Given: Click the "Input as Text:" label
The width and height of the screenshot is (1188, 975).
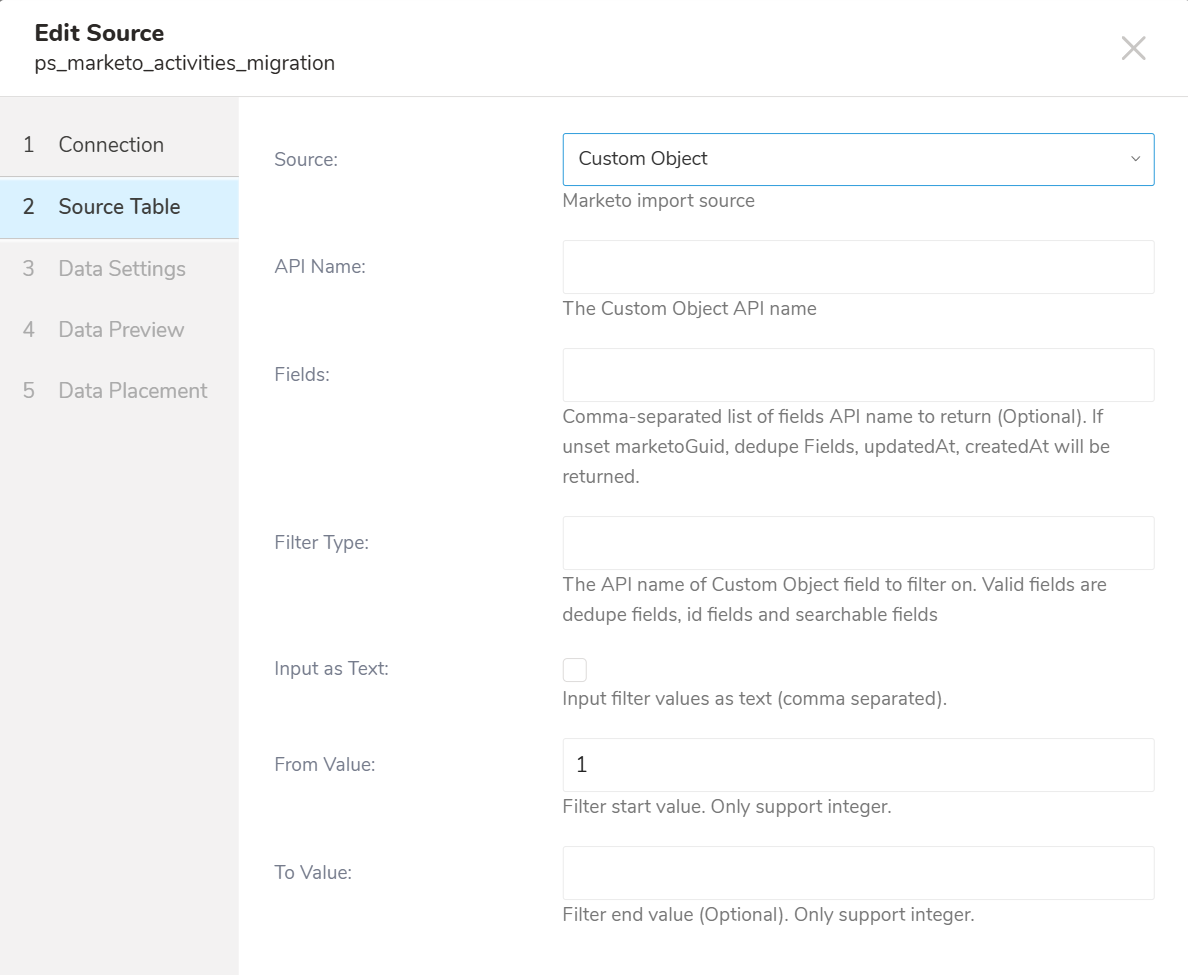Looking at the screenshot, I should [x=331, y=669].
